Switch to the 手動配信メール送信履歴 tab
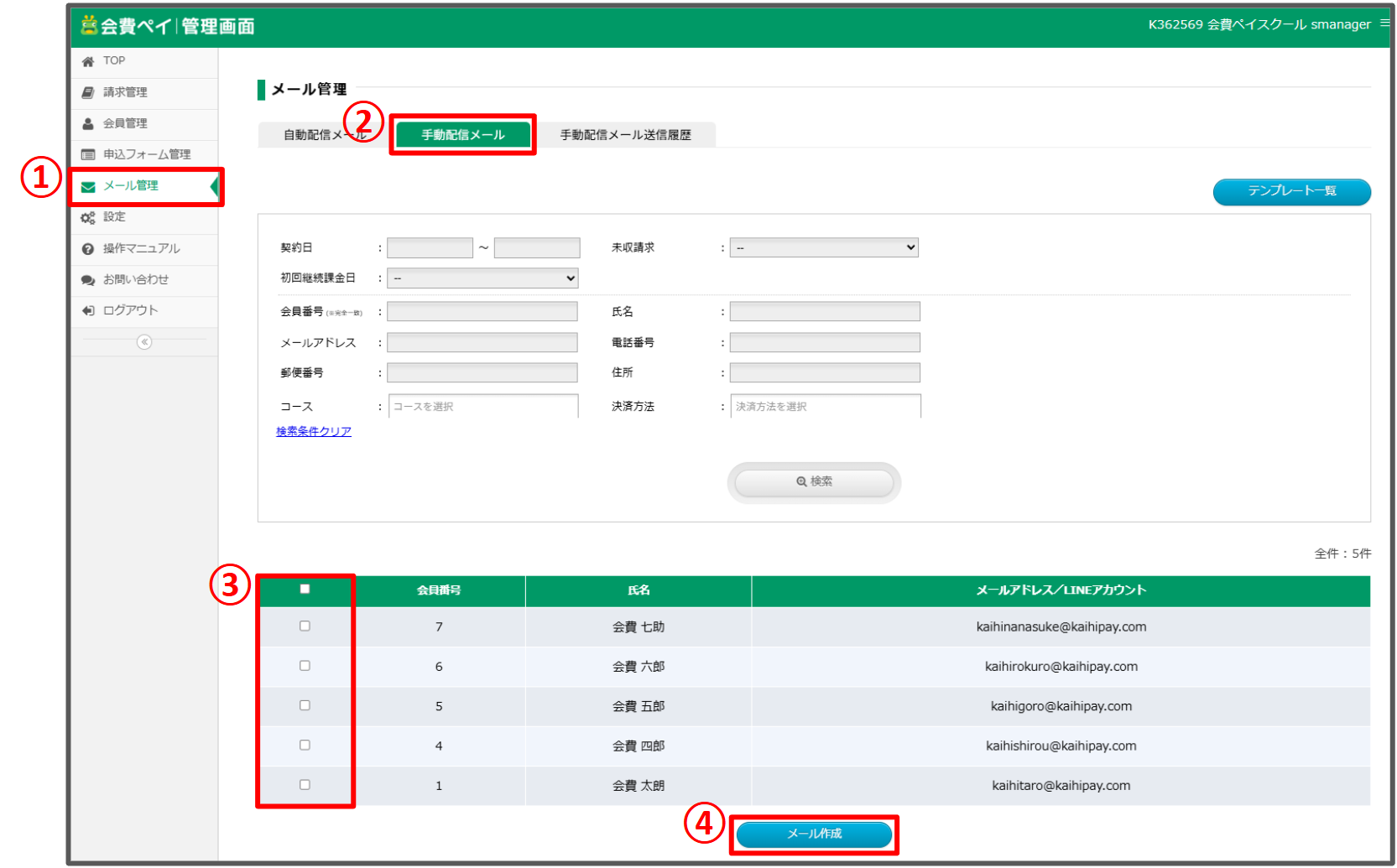The image size is (1397, 868). 625,135
